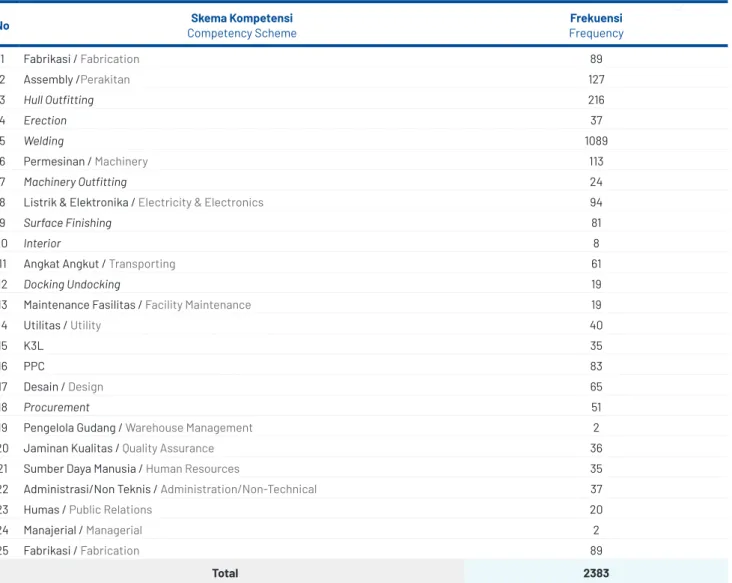Select the Hull Outfitting frequency 216
The height and width of the screenshot is (583, 732).
point(596,100)
